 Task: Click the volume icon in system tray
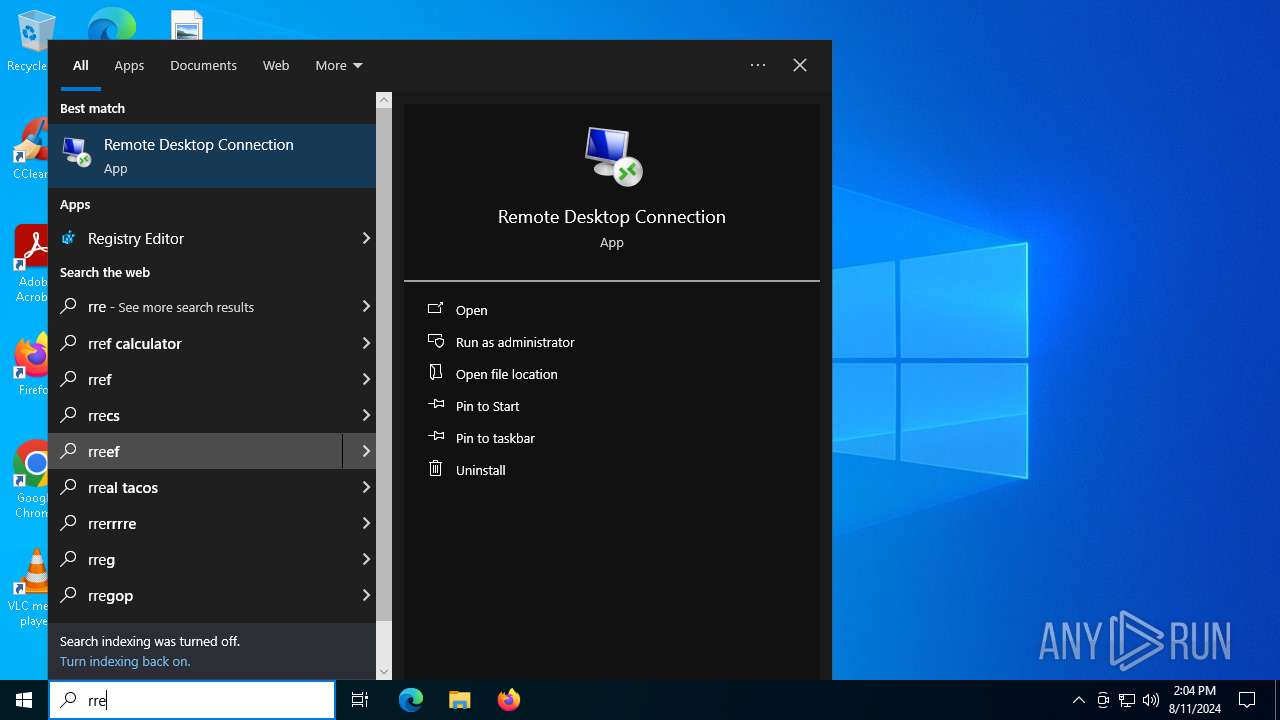[x=1150, y=700]
